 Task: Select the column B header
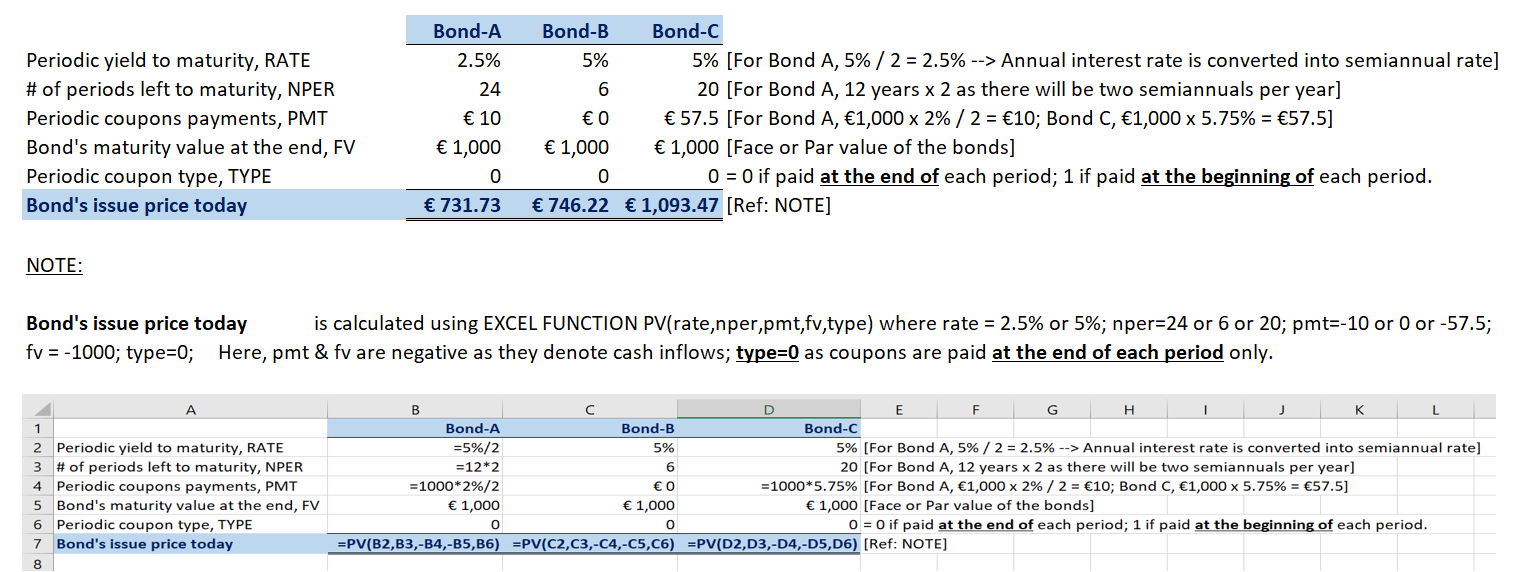(415, 409)
